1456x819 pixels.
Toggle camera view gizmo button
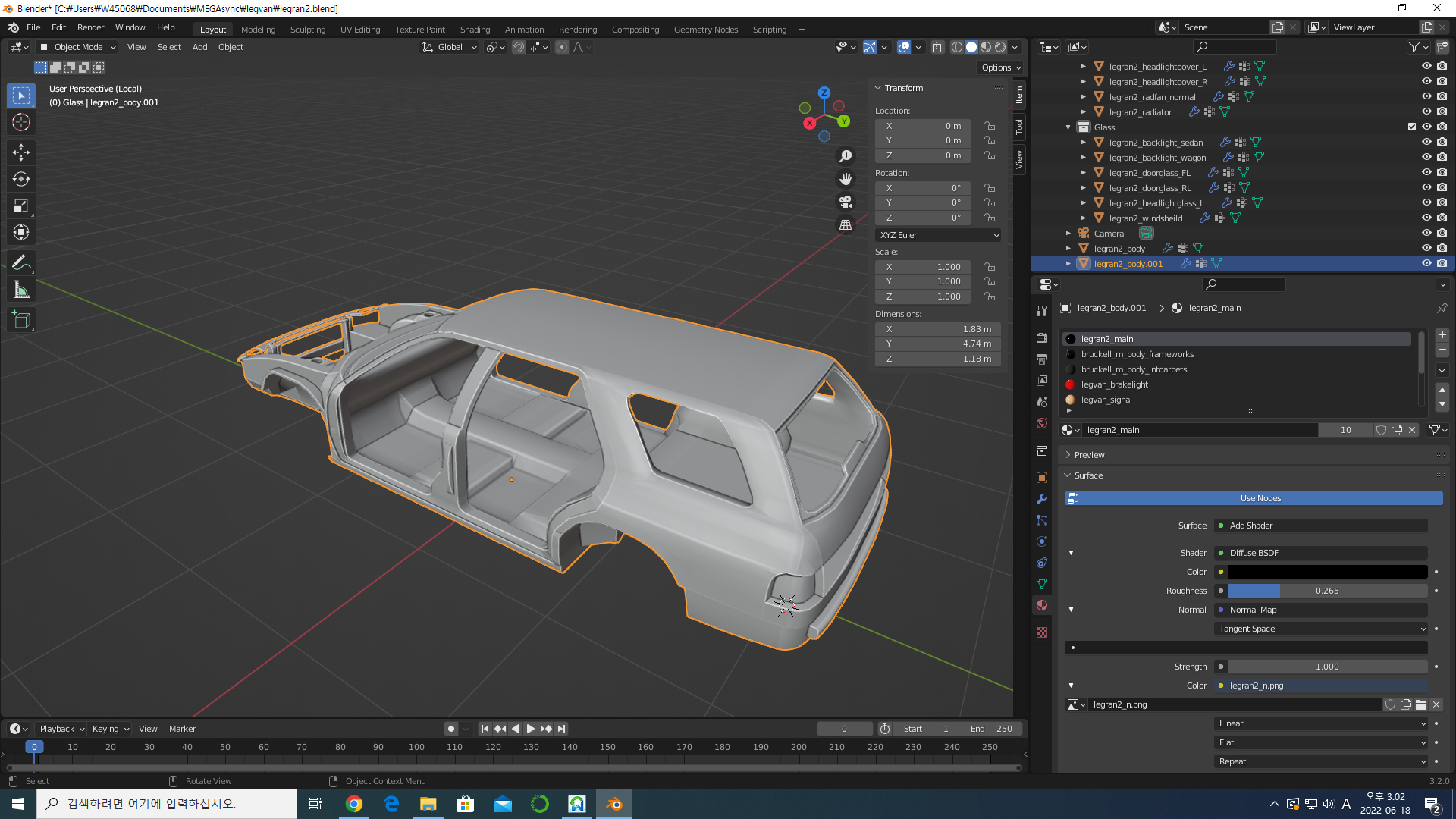[845, 202]
